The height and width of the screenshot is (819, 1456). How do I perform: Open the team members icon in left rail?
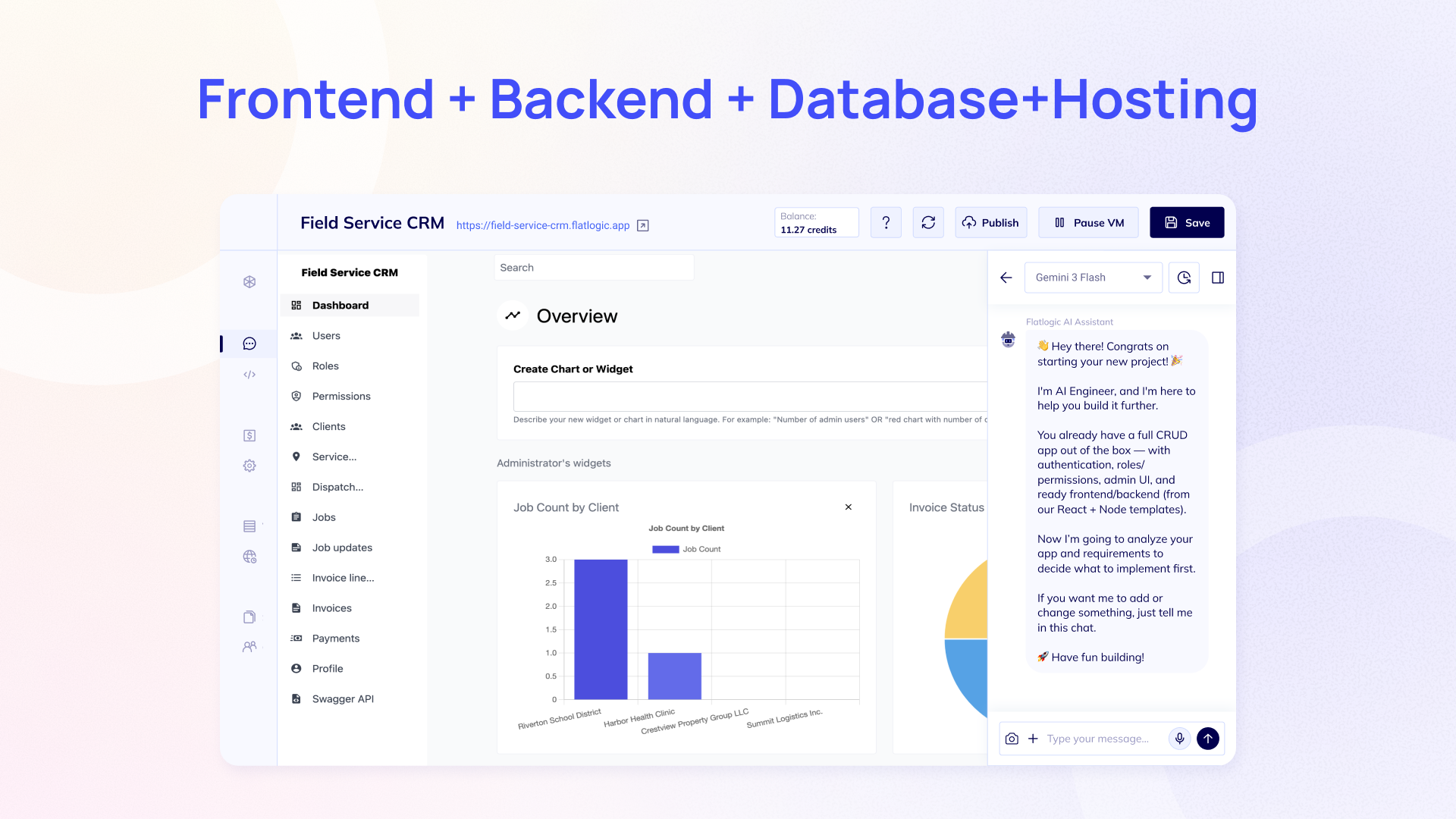pyautogui.click(x=249, y=647)
